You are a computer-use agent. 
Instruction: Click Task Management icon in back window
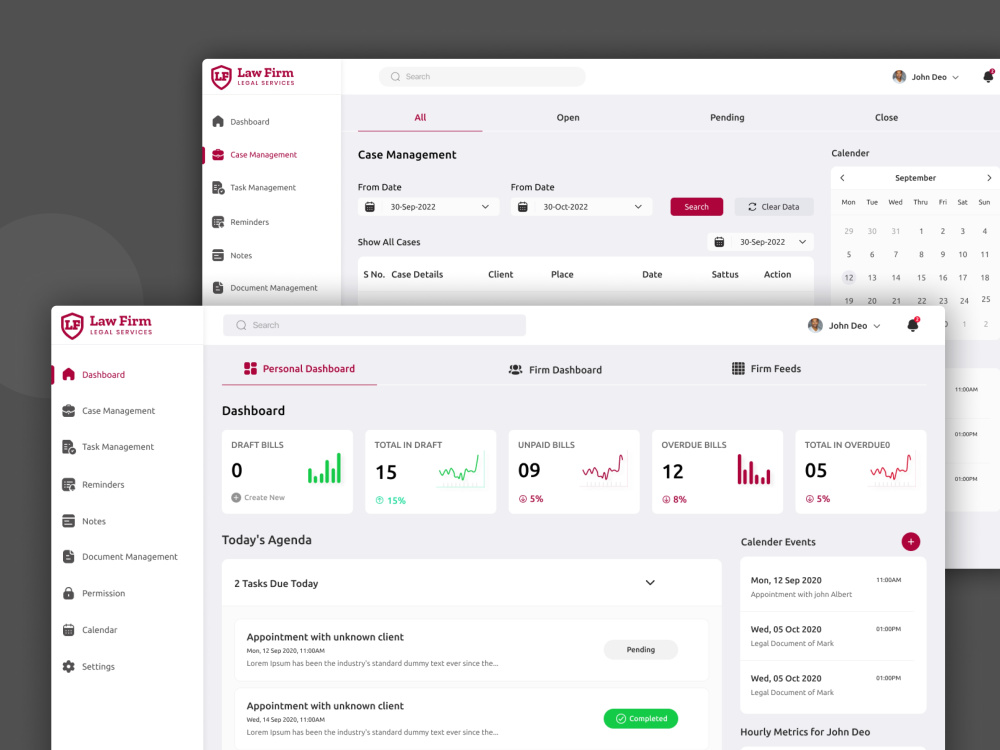click(x=218, y=188)
